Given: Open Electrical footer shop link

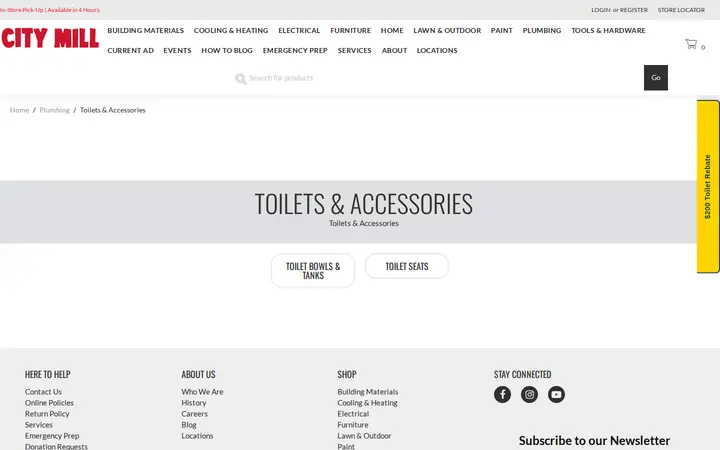Looking at the screenshot, I should click(x=353, y=414).
